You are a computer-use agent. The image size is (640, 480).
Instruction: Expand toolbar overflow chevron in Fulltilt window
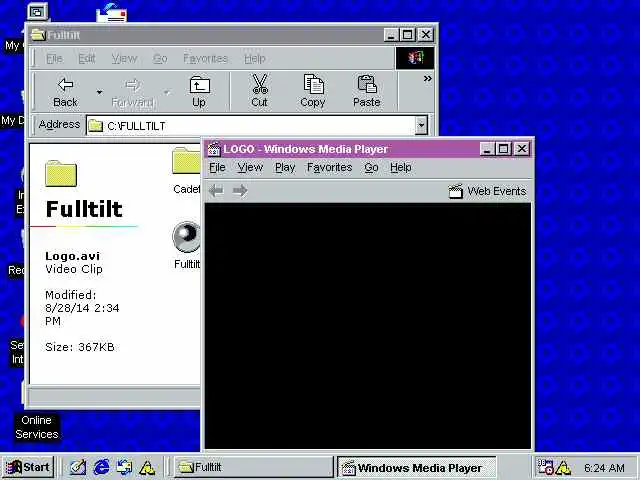pos(427,78)
